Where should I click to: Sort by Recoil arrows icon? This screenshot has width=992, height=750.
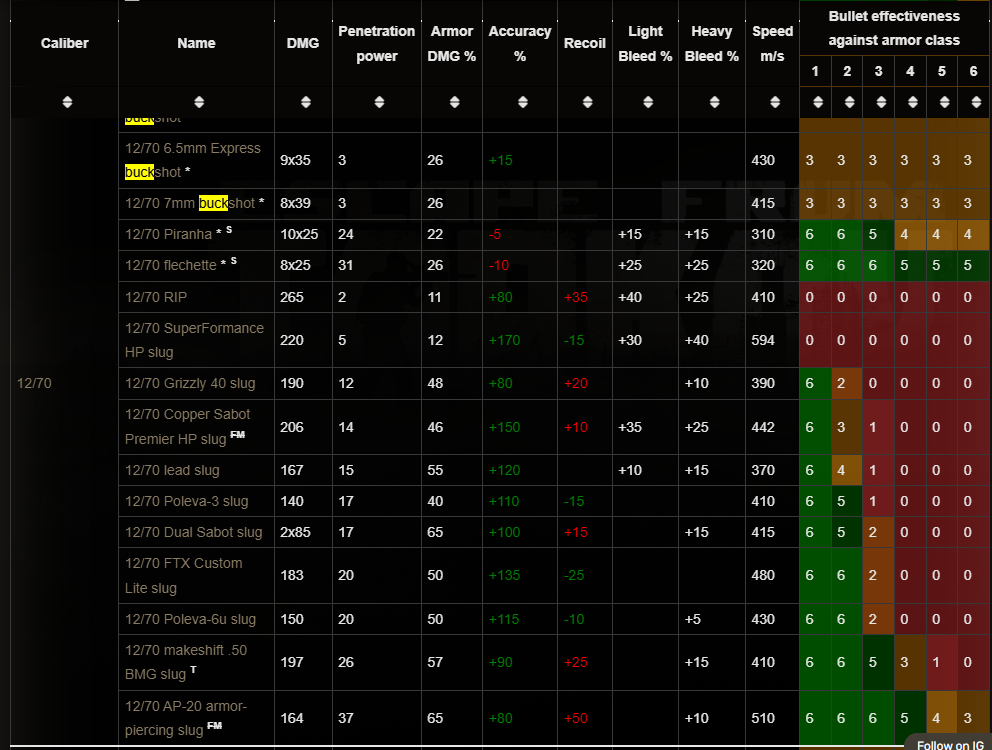tap(585, 102)
